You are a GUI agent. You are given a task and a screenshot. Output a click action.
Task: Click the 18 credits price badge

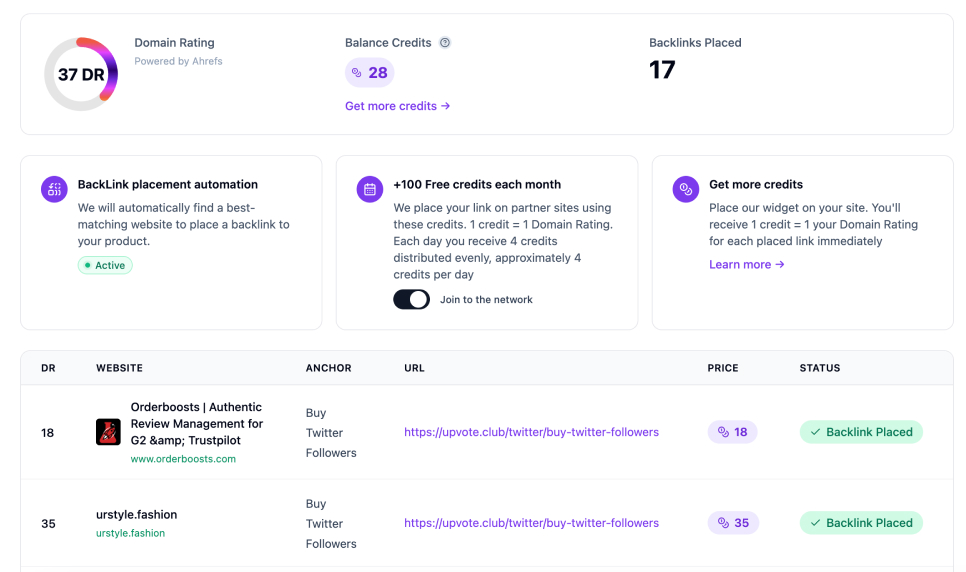pos(732,432)
